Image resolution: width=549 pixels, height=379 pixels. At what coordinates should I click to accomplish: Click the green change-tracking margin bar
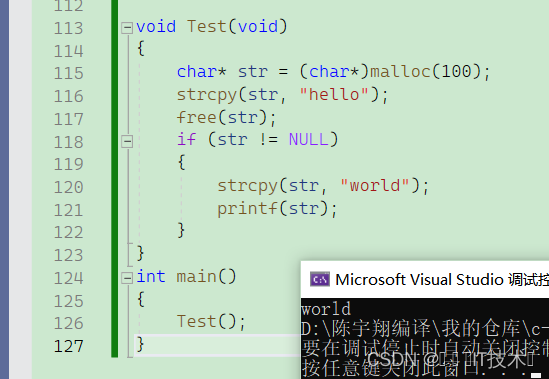[x=114, y=179]
